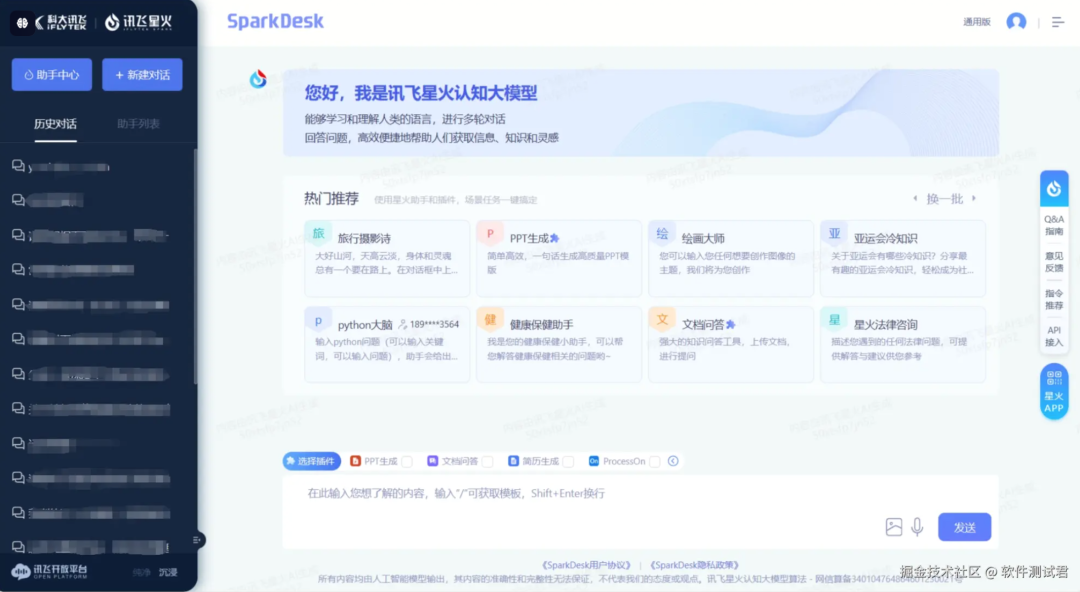Collapse plugin bar with circular arrow icon
This screenshot has height=592, width=1080.
(x=673, y=461)
